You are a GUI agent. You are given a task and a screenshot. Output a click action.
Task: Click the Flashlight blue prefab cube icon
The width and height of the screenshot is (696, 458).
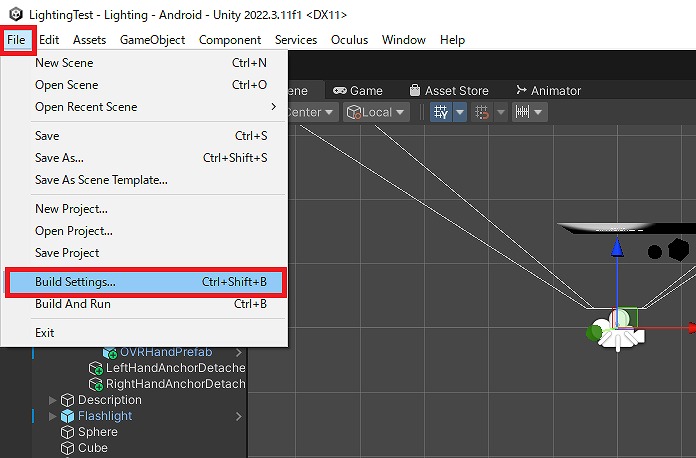(x=67, y=416)
